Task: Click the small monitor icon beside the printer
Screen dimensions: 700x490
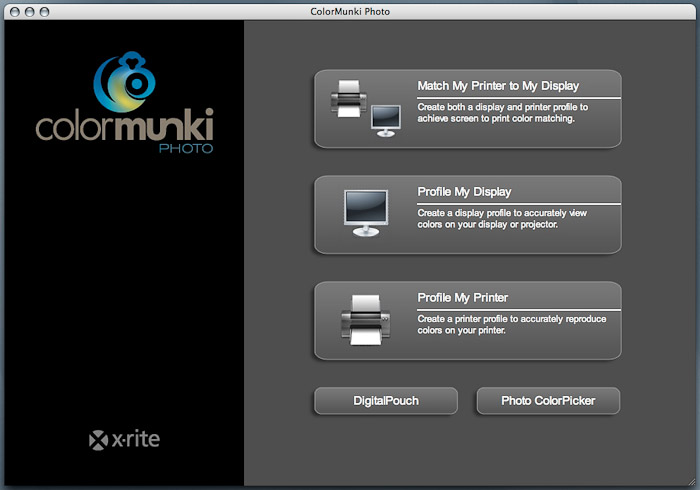Action: [x=385, y=121]
